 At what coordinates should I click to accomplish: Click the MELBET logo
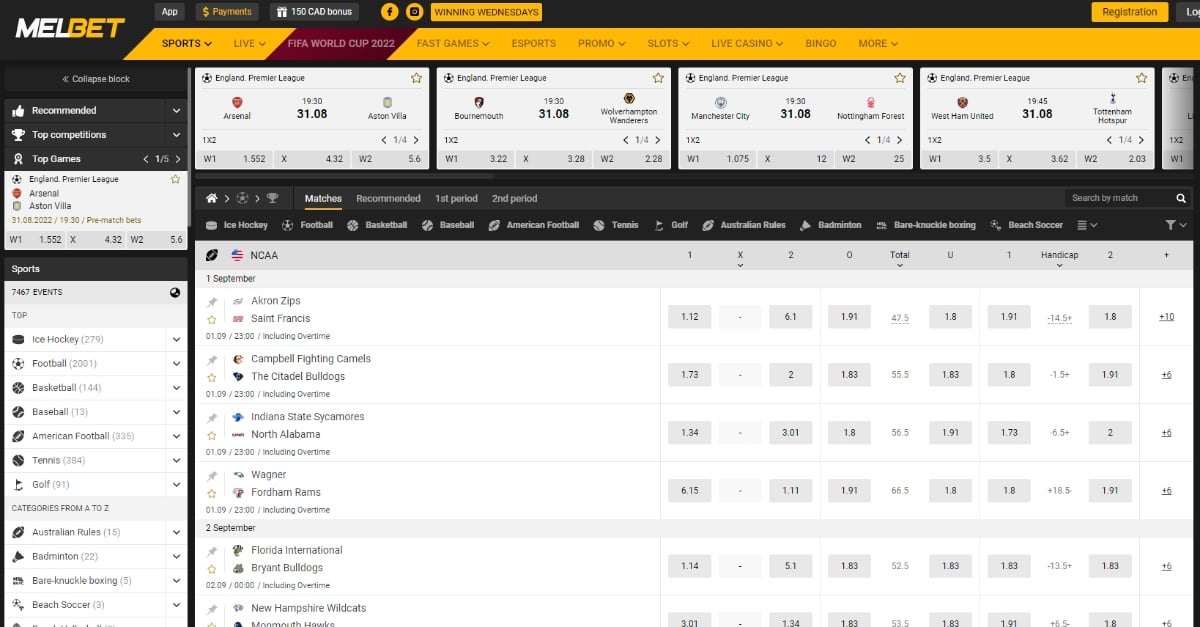click(70, 27)
